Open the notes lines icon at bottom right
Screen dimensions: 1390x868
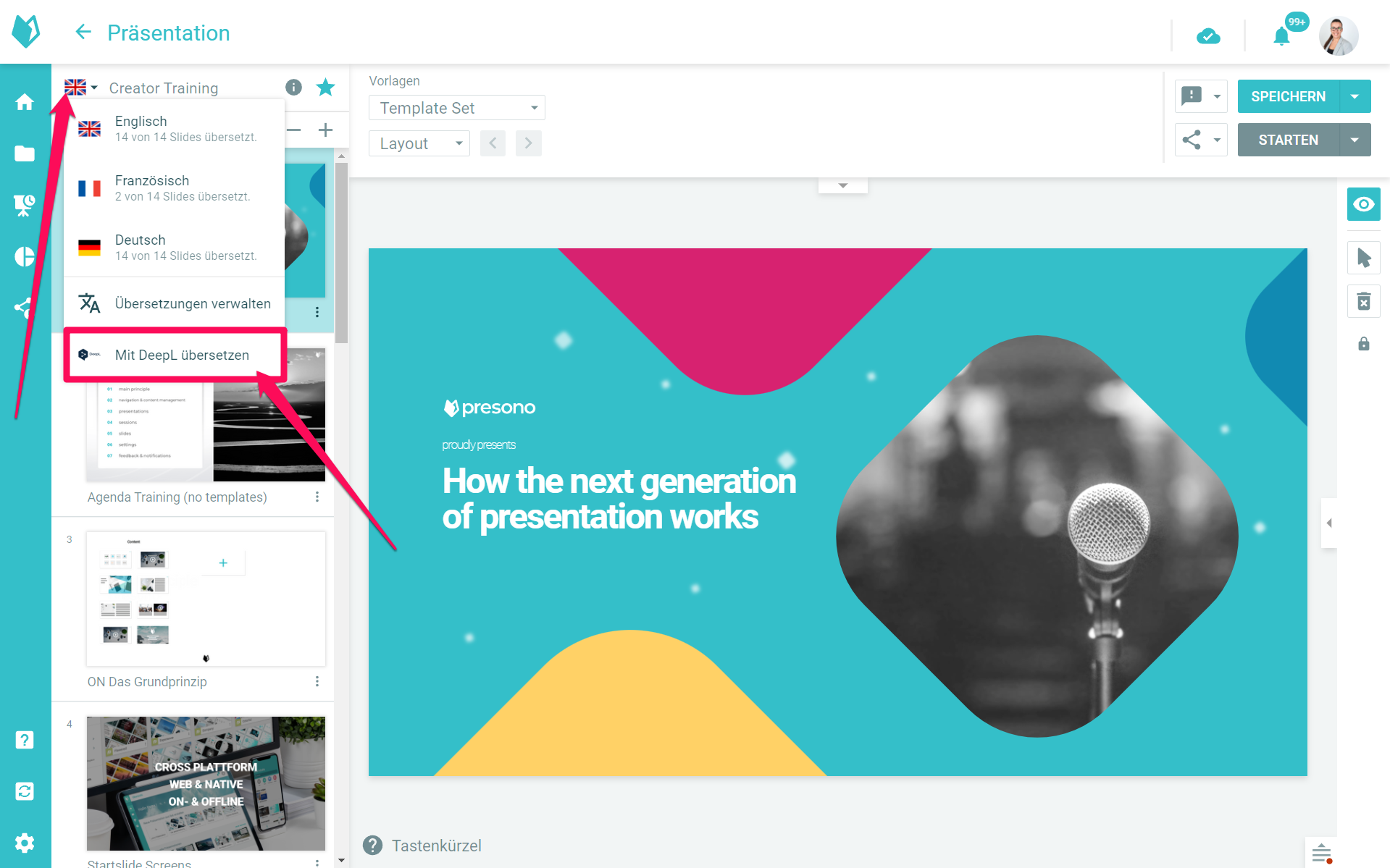(x=1322, y=853)
